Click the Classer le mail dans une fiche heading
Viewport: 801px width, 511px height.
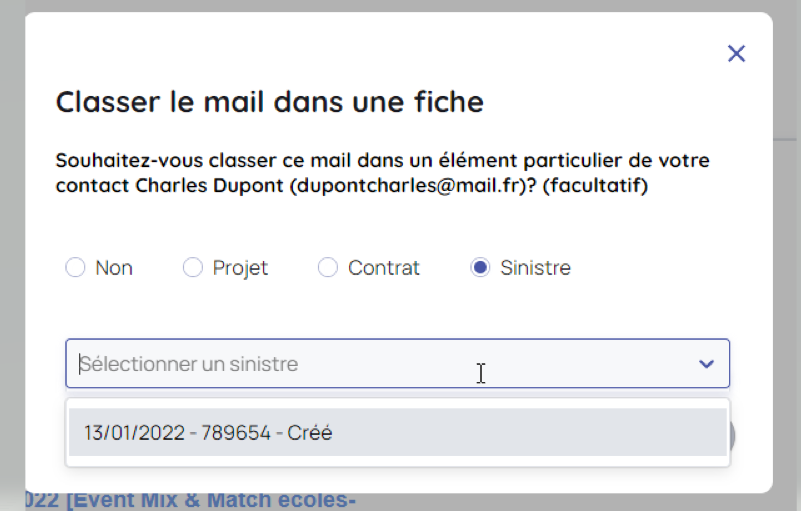click(x=269, y=102)
